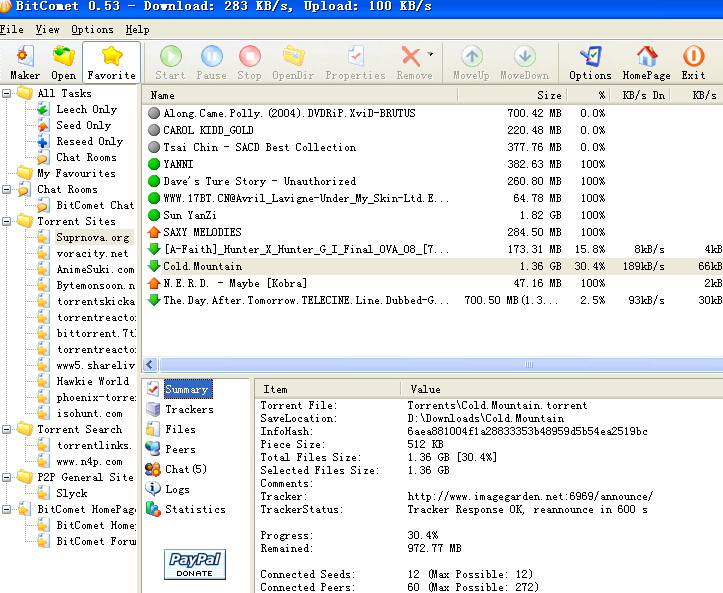Sort task list by % column

pos(588,95)
